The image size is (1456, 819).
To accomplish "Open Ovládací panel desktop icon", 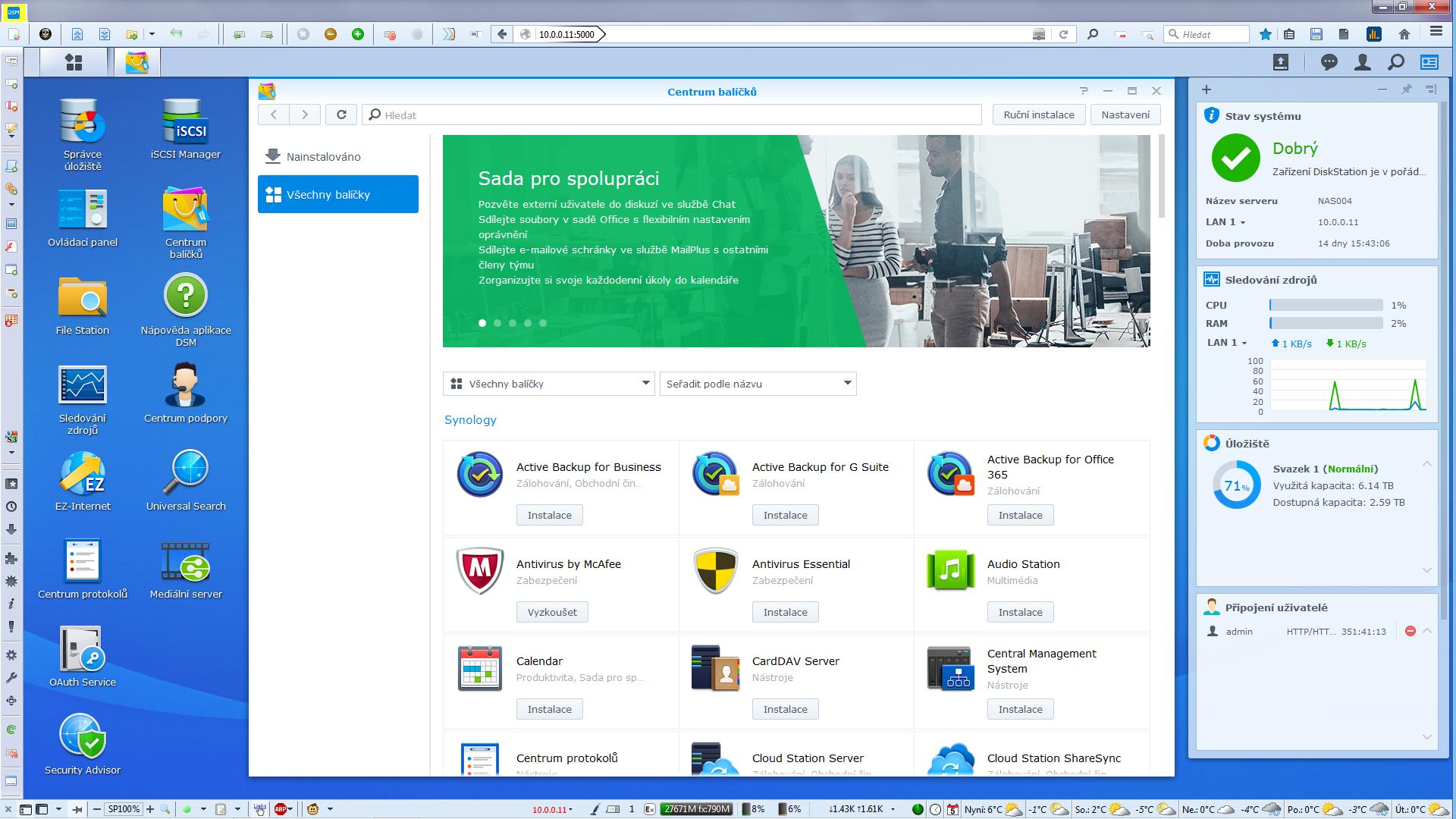I will (x=83, y=209).
